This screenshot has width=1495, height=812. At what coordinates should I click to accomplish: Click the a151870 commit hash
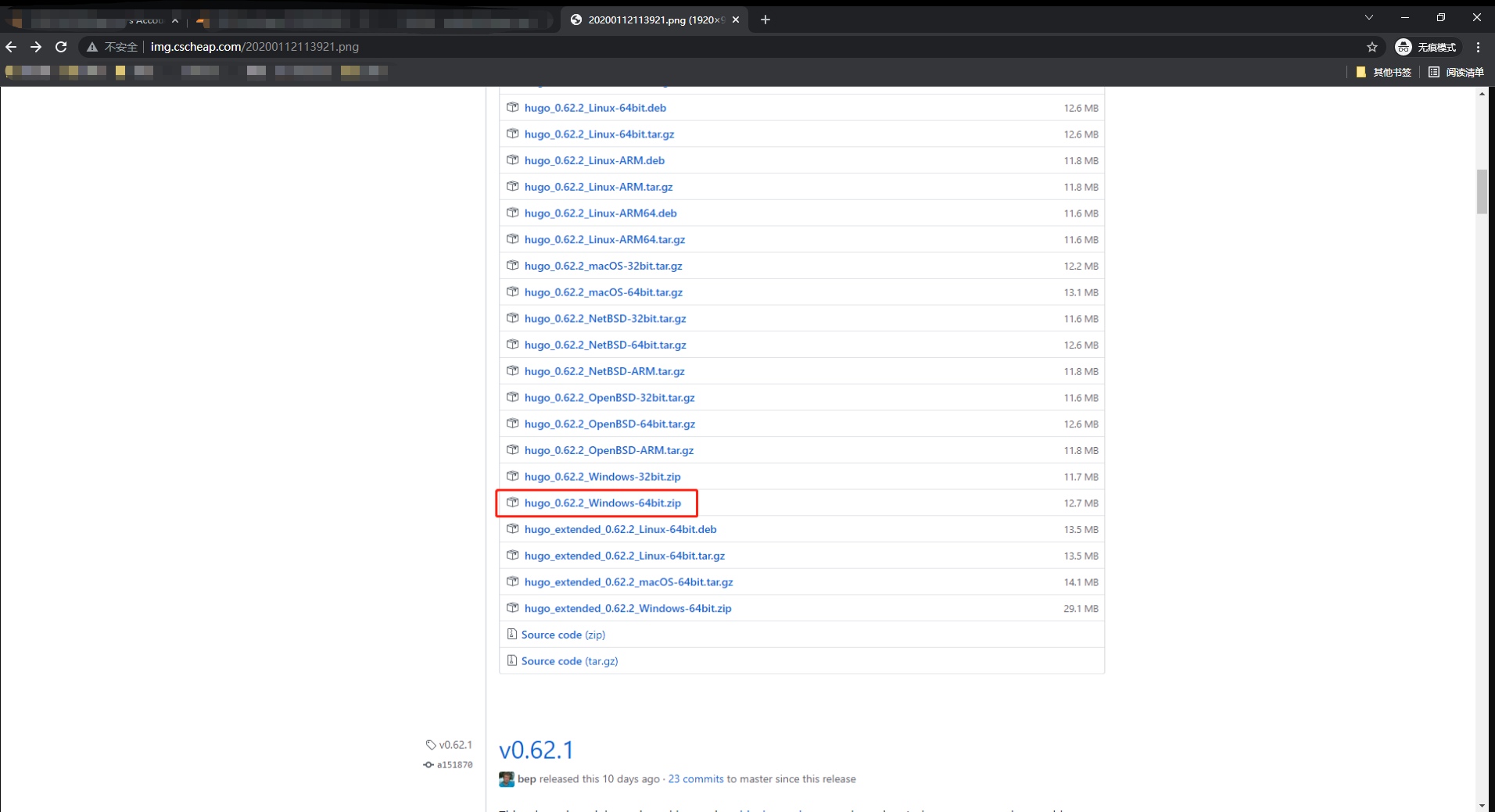click(454, 765)
